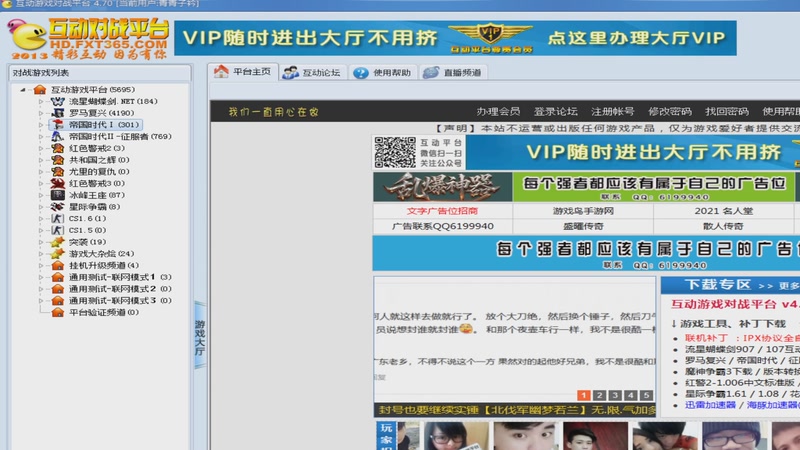Click the 通用测试-联网模式1 house icon
800x450 pixels.
(58, 277)
